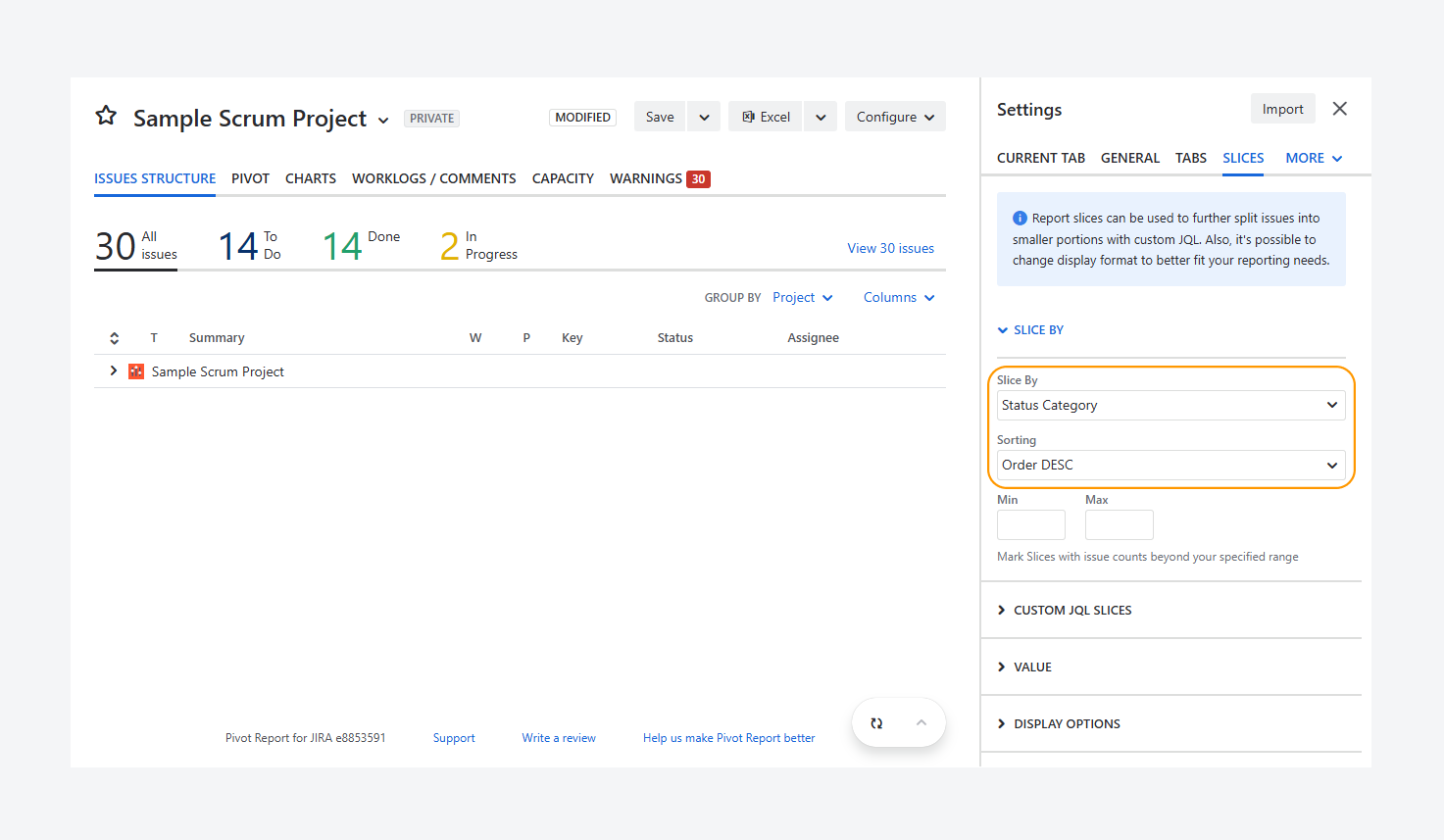Expand the CUSTOM JQL SLICES section

tap(1065, 611)
